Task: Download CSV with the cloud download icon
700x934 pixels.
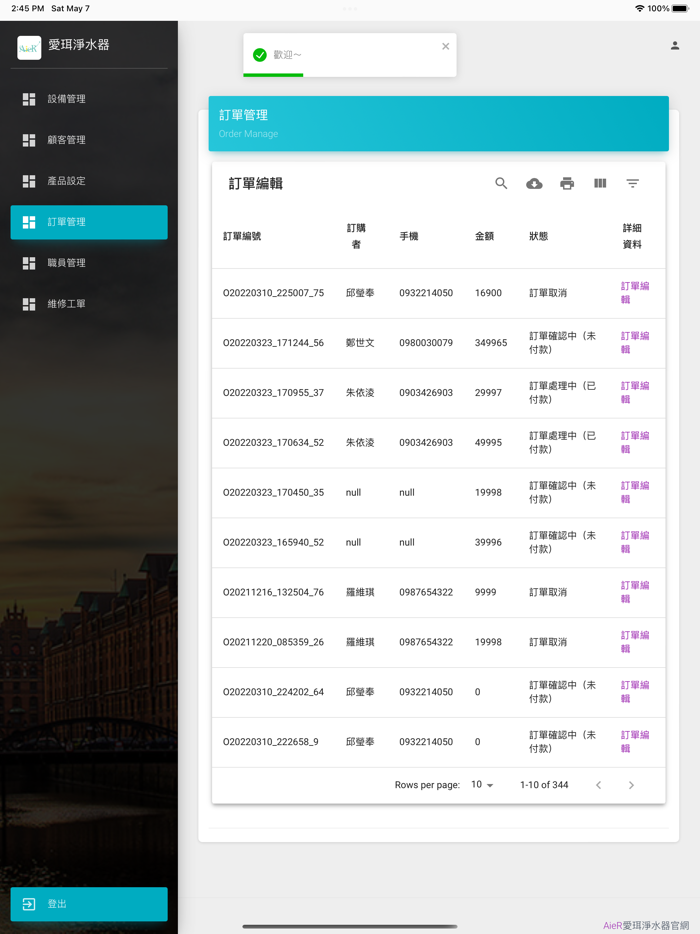Action: [x=534, y=183]
